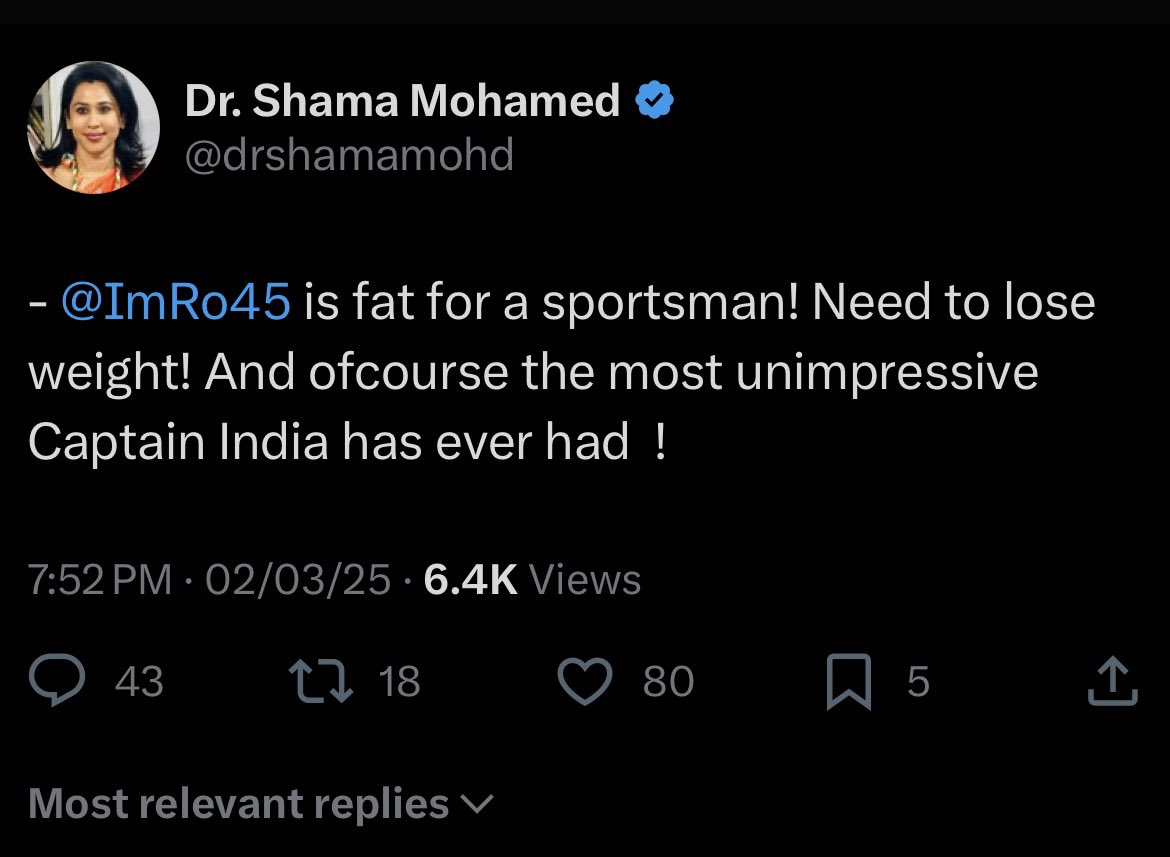Image resolution: width=1170 pixels, height=857 pixels.
Task: Open the share upload icon
Action: click(1112, 682)
